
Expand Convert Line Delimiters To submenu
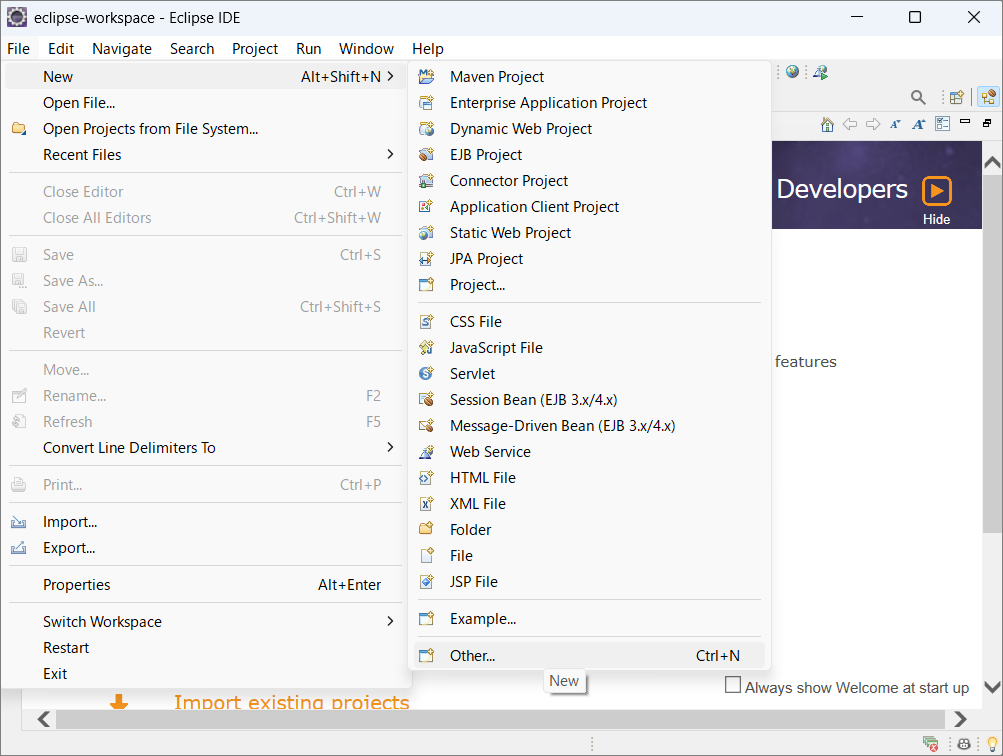pos(390,448)
